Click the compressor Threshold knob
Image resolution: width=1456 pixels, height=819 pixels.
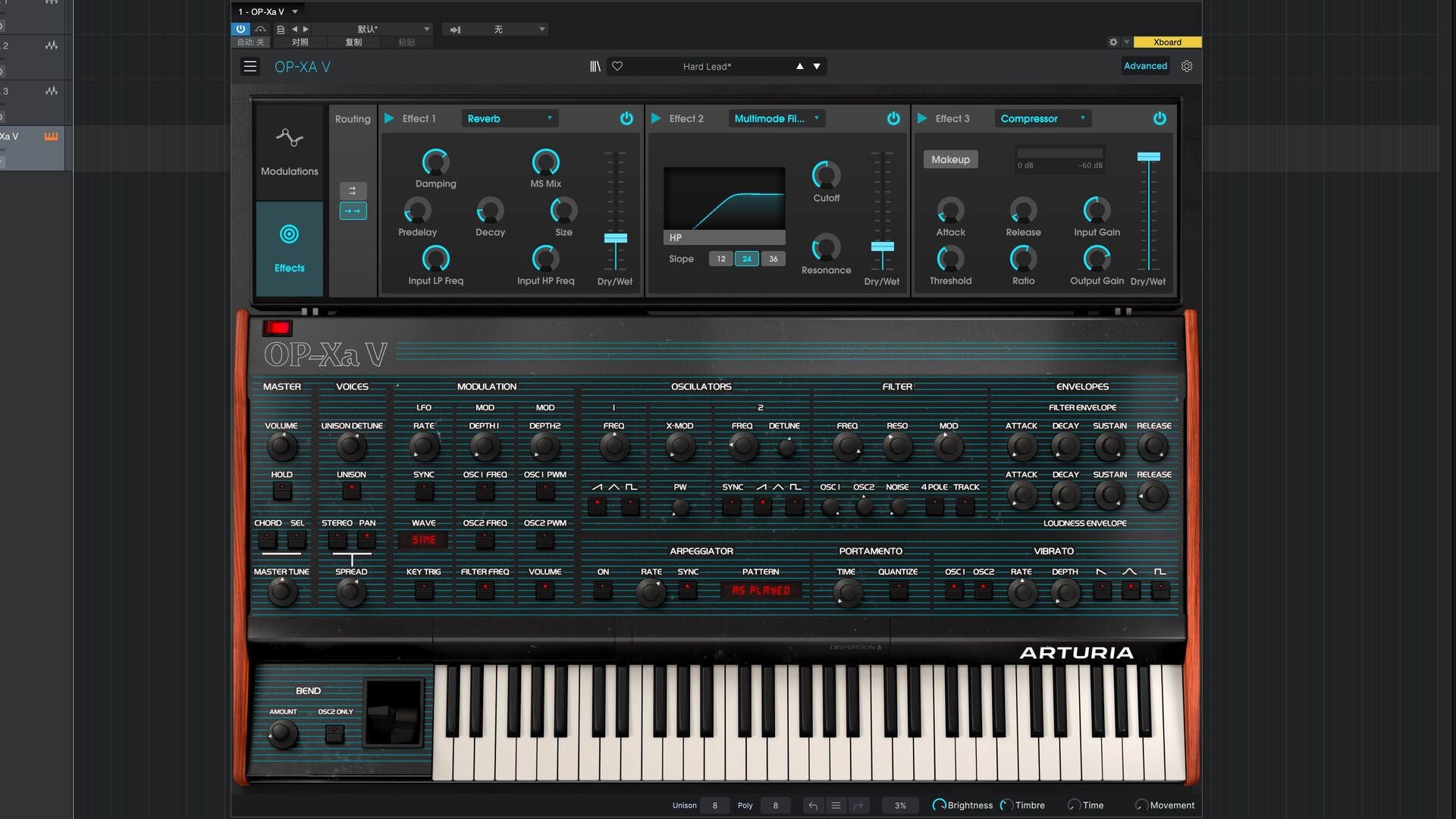tap(950, 259)
